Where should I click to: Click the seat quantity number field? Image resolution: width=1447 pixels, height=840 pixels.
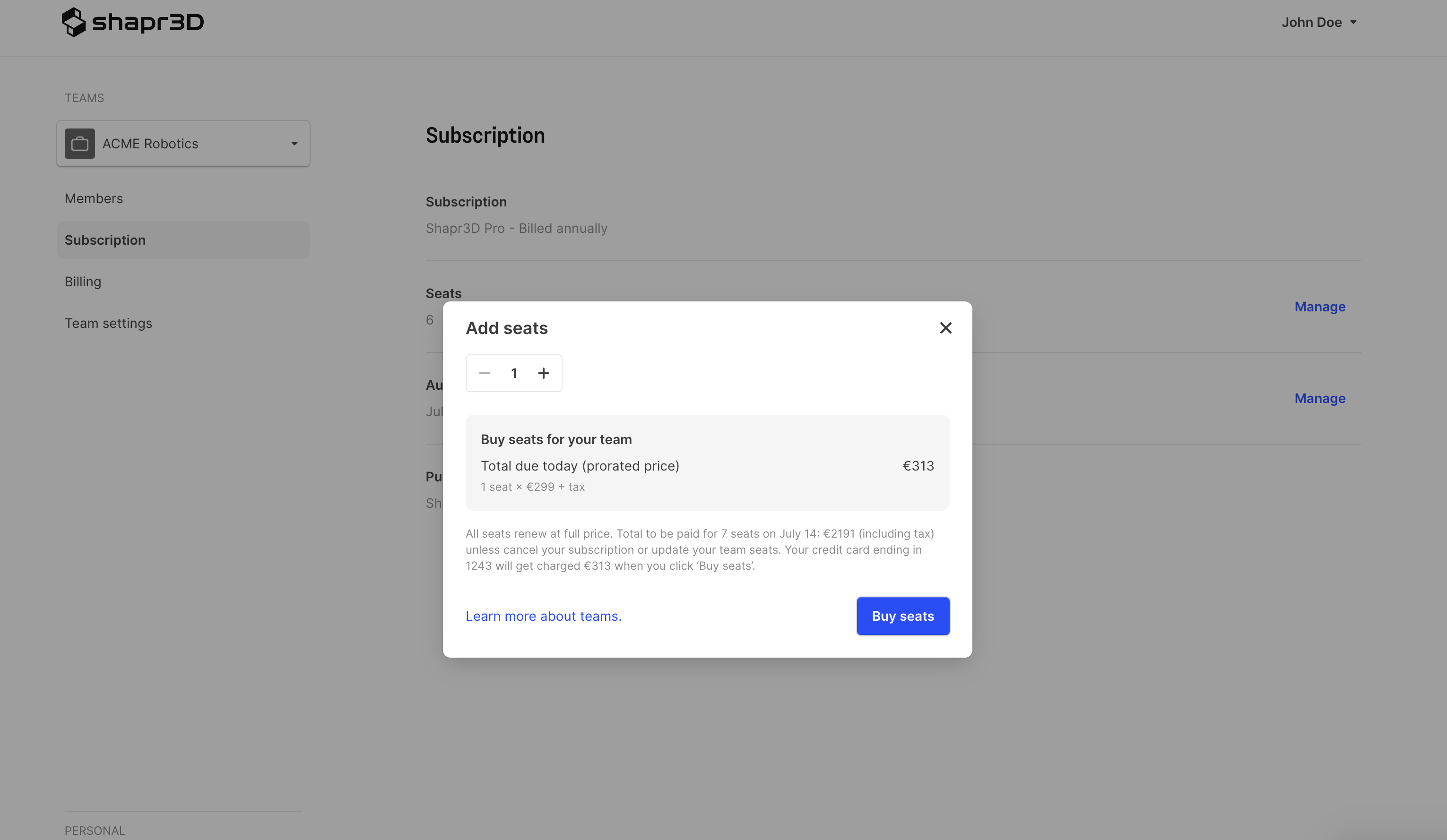pyautogui.click(x=514, y=374)
